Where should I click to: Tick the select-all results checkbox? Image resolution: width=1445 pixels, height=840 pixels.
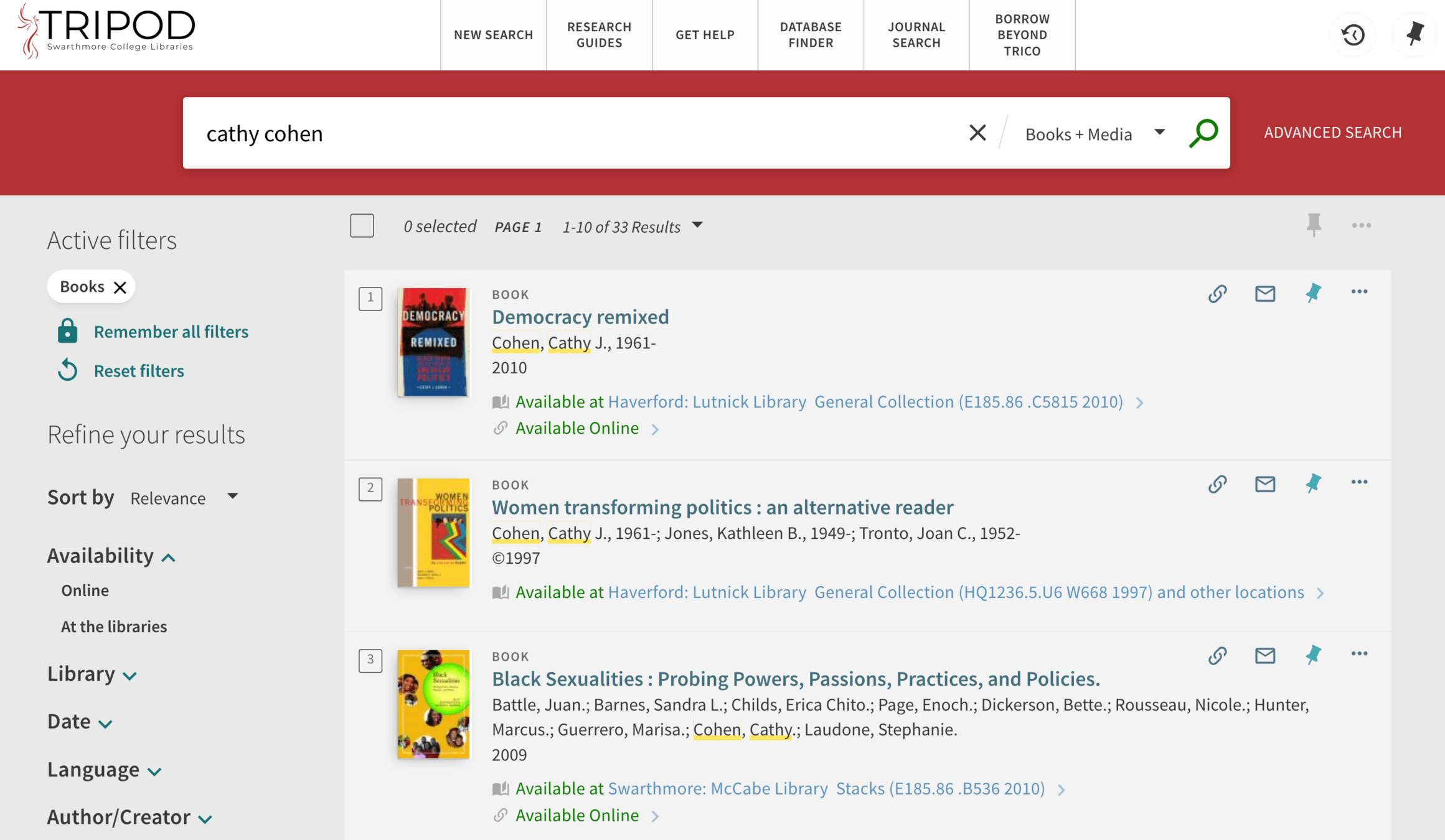coord(362,226)
